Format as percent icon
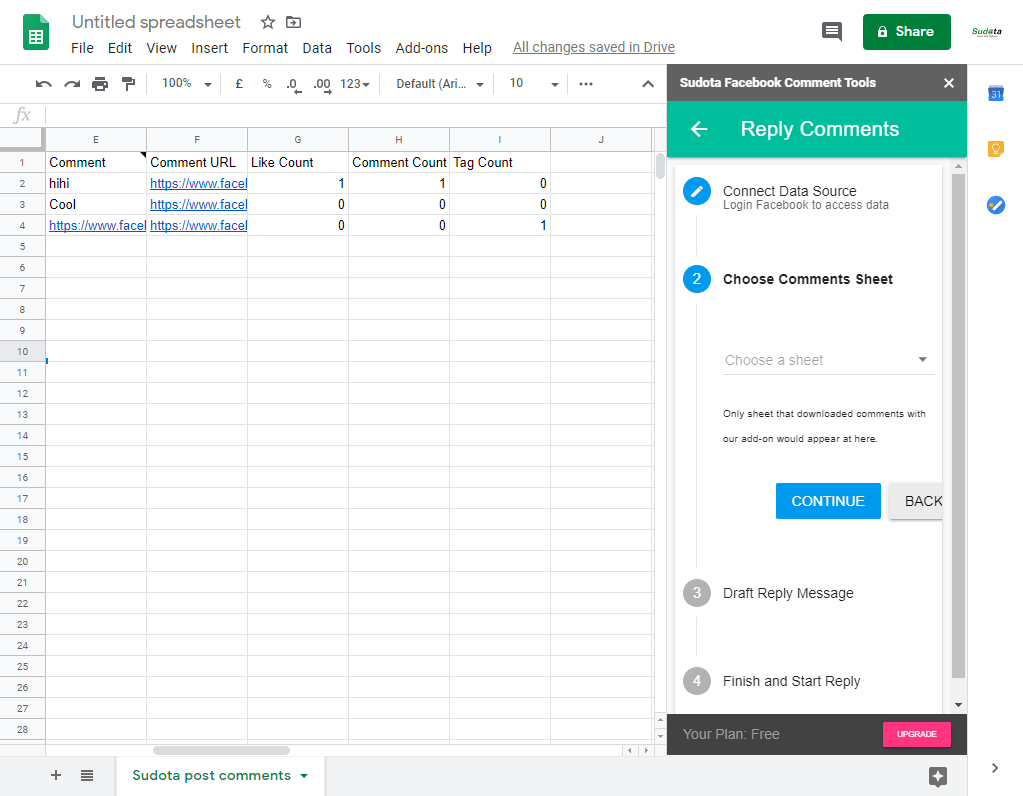This screenshot has width=1023, height=796. tap(267, 84)
